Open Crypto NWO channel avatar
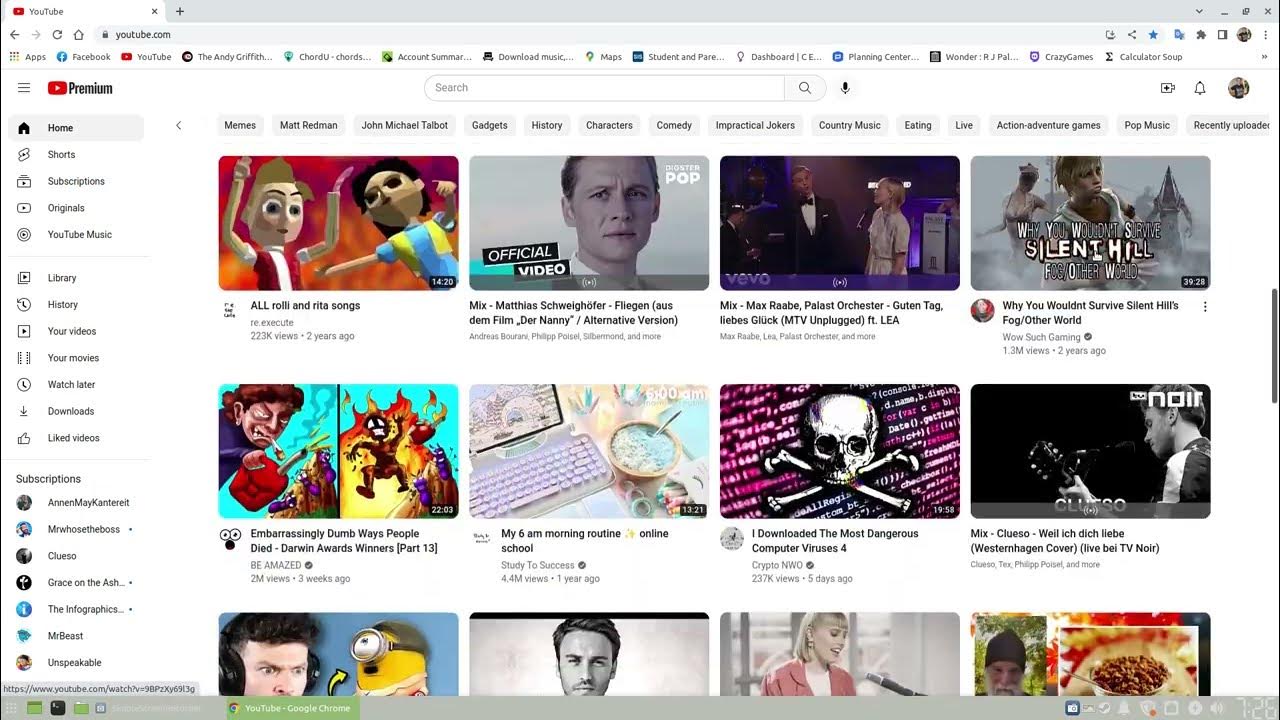The height and width of the screenshot is (720, 1280). tap(732, 539)
